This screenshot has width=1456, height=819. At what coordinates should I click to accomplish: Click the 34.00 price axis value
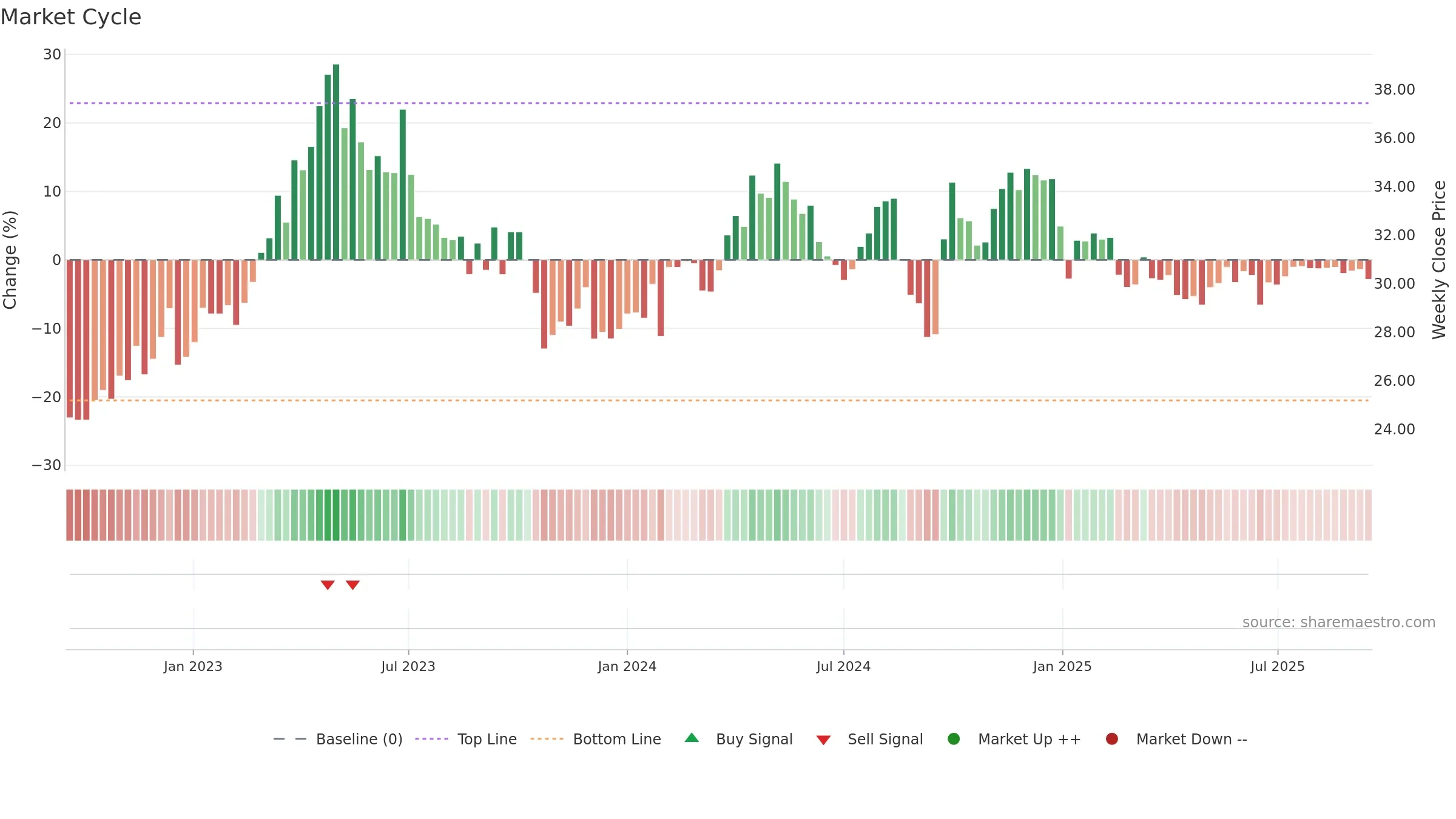(1394, 187)
